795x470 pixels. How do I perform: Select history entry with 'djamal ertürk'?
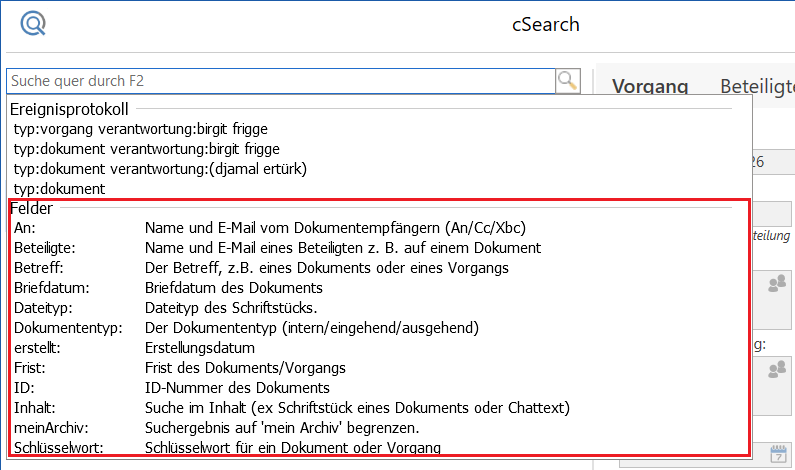click(x=380, y=169)
